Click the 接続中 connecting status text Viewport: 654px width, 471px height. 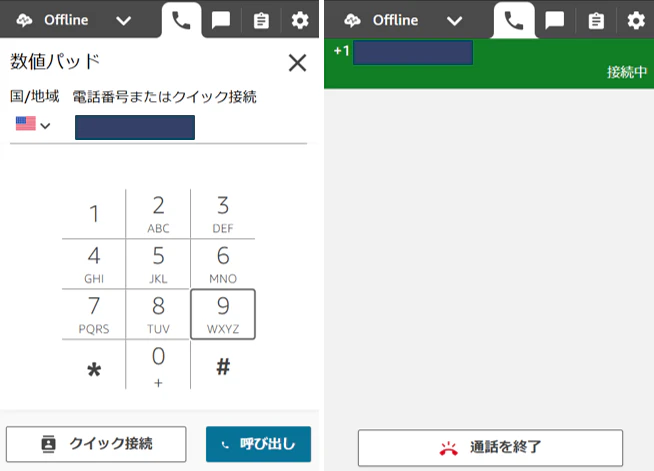[627, 72]
